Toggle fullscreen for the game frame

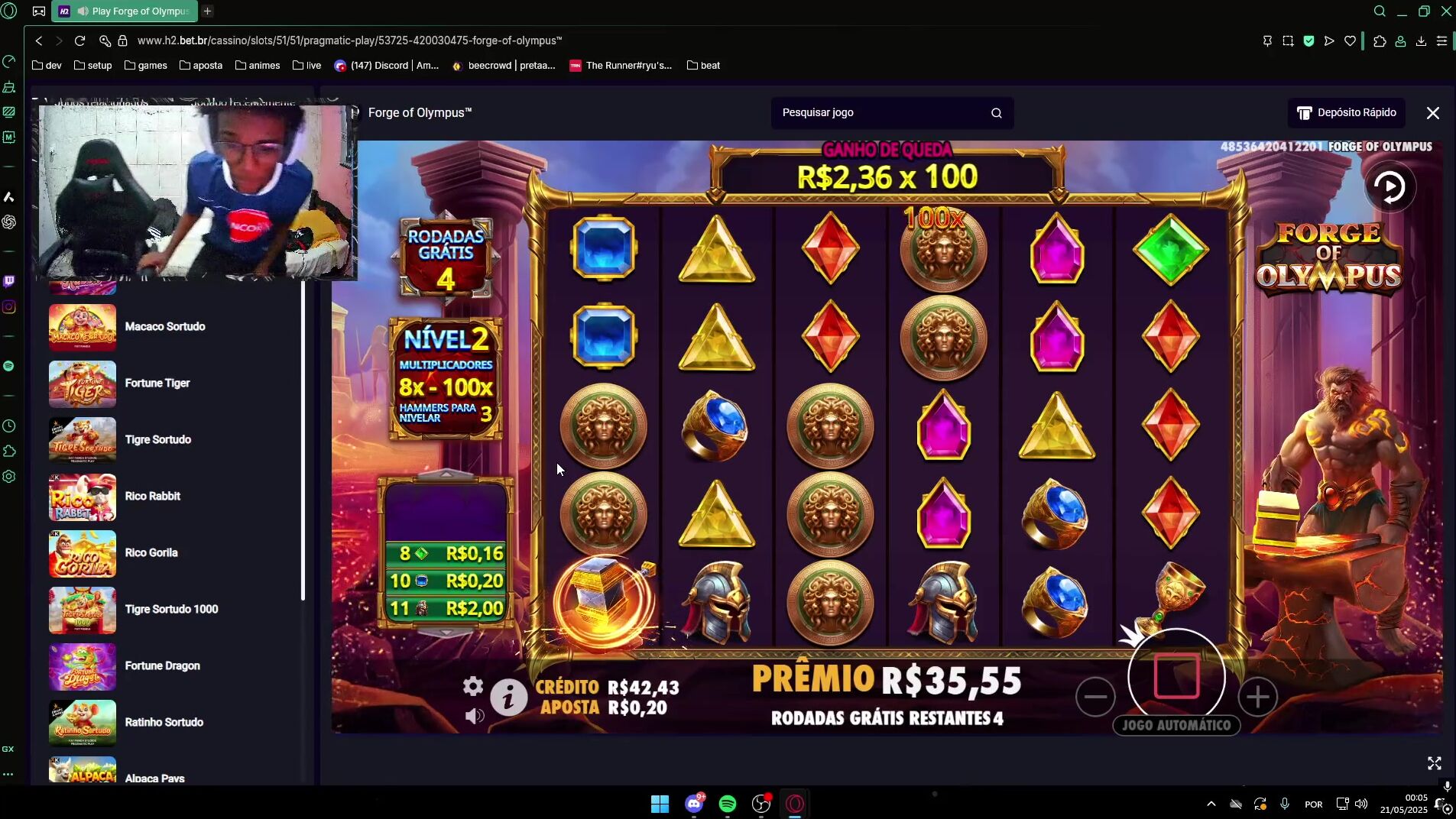click(1434, 763)
